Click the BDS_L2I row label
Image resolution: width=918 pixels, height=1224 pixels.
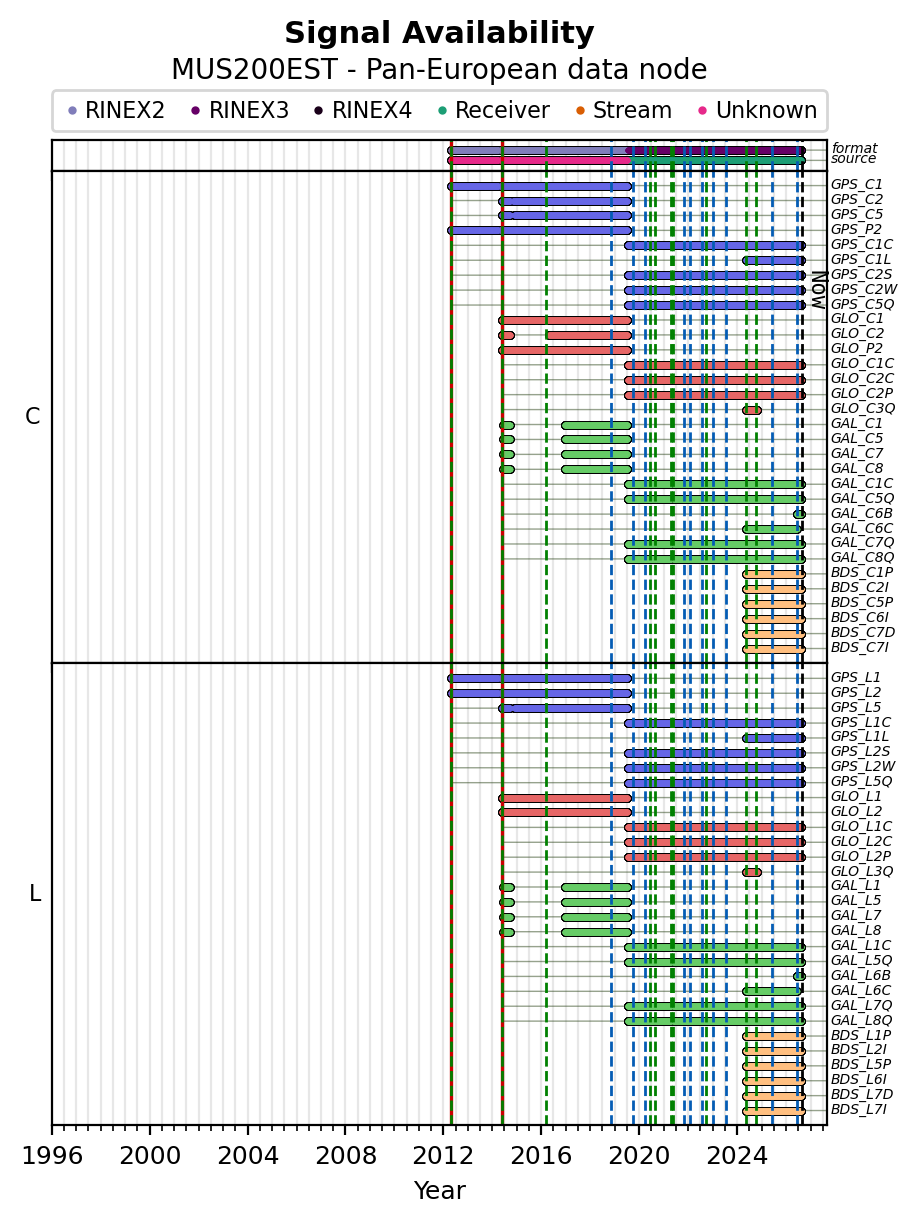(859, 1050)
